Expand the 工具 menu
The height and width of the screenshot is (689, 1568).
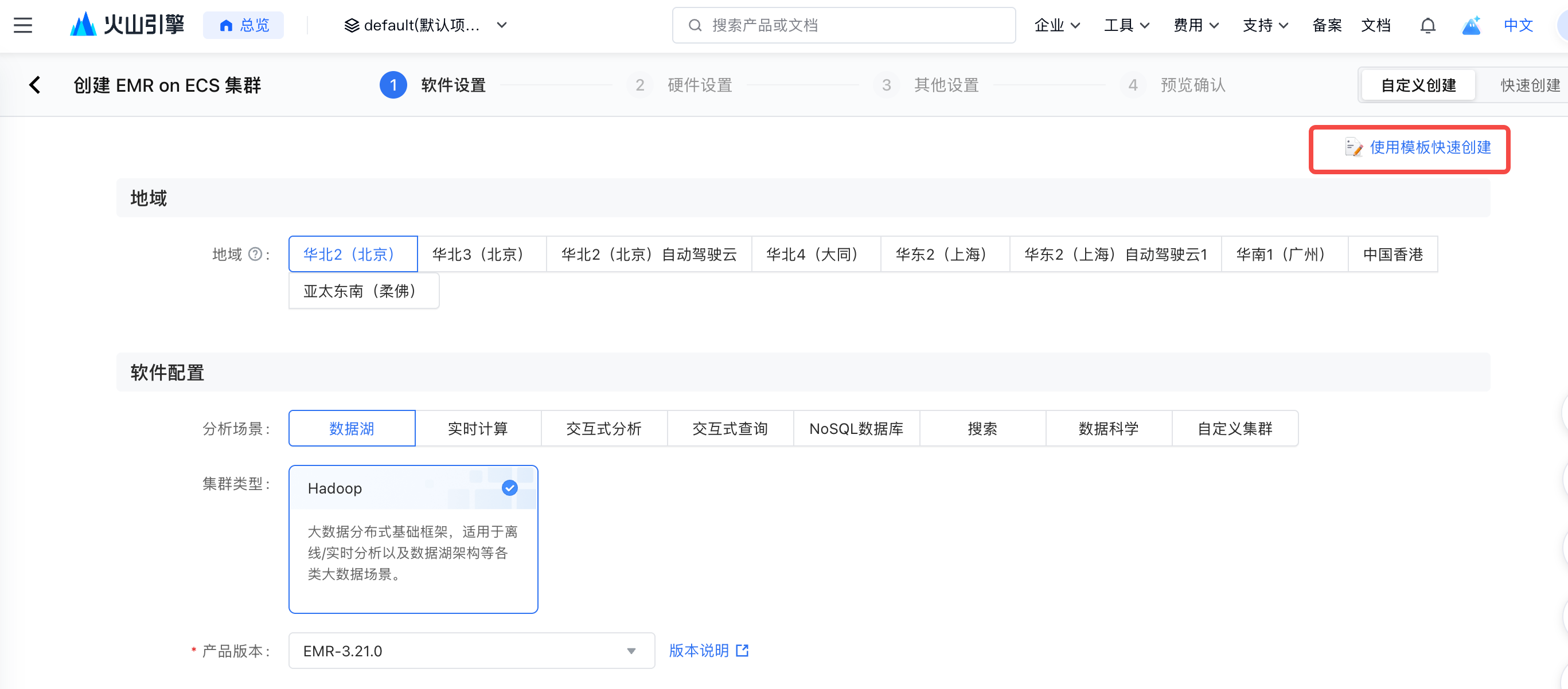1127,25
